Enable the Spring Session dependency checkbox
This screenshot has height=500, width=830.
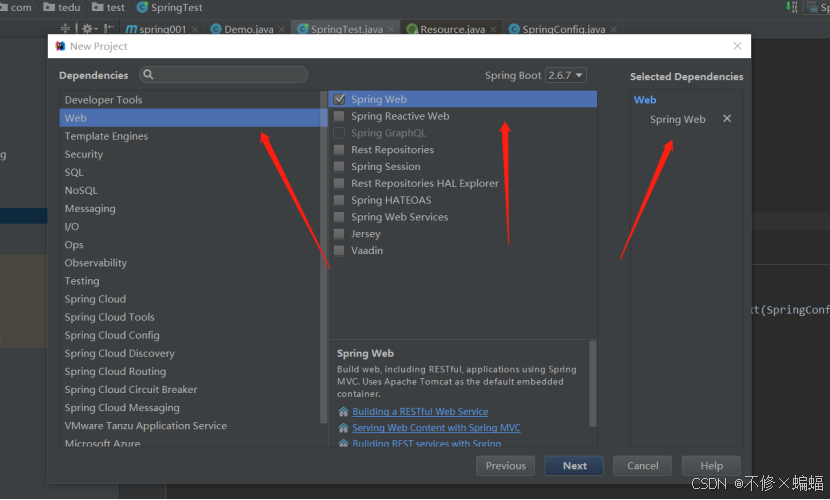(339, 167)
